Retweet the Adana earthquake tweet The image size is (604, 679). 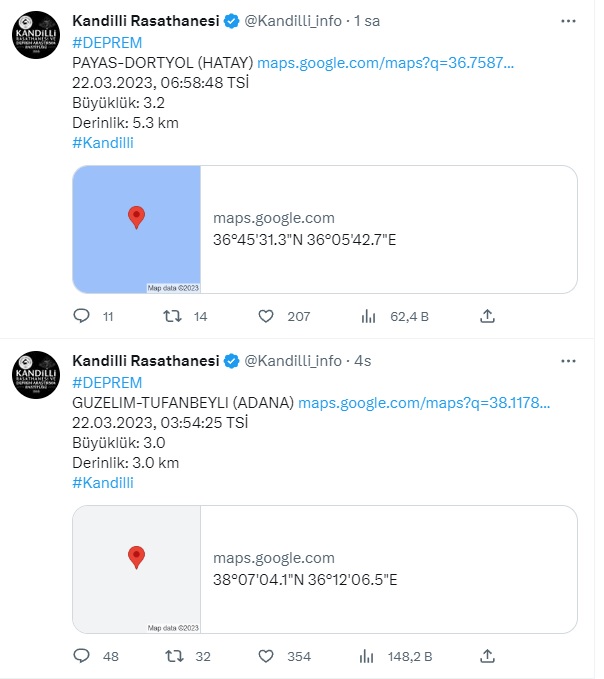(174, 656)
